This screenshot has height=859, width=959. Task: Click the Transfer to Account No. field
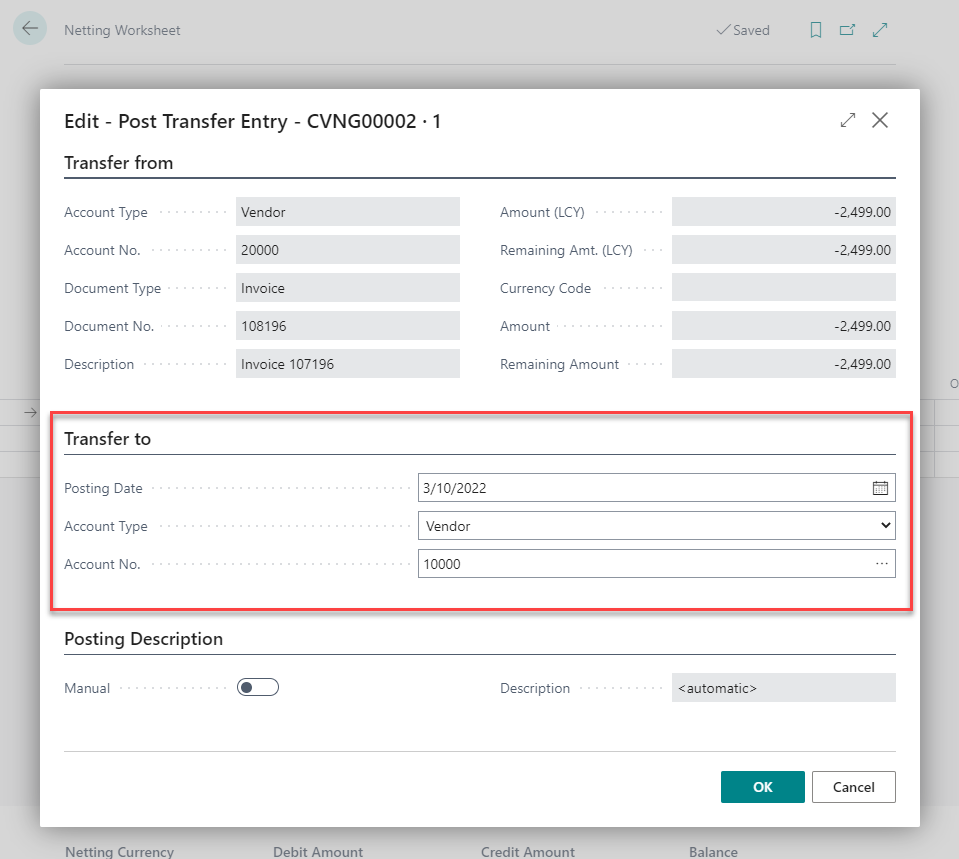[x=640, y=564]
